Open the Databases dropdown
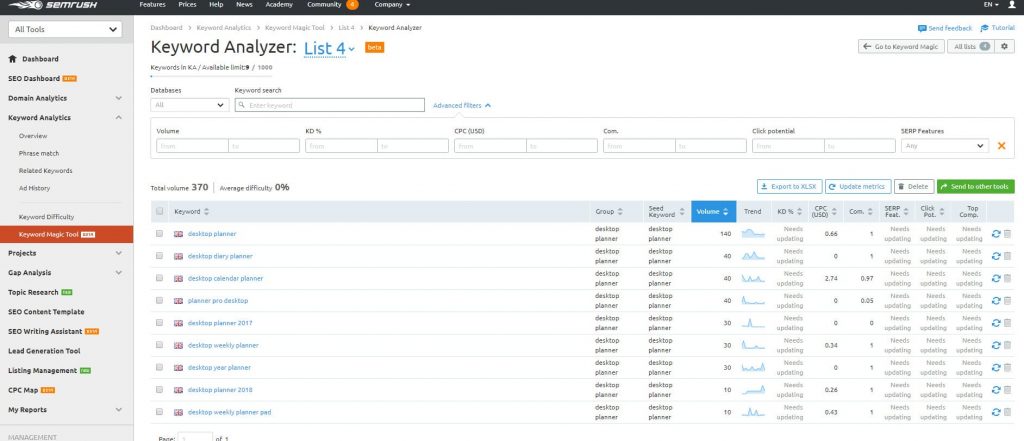Viewport: 1024px width, 441px height. [189, 105]
